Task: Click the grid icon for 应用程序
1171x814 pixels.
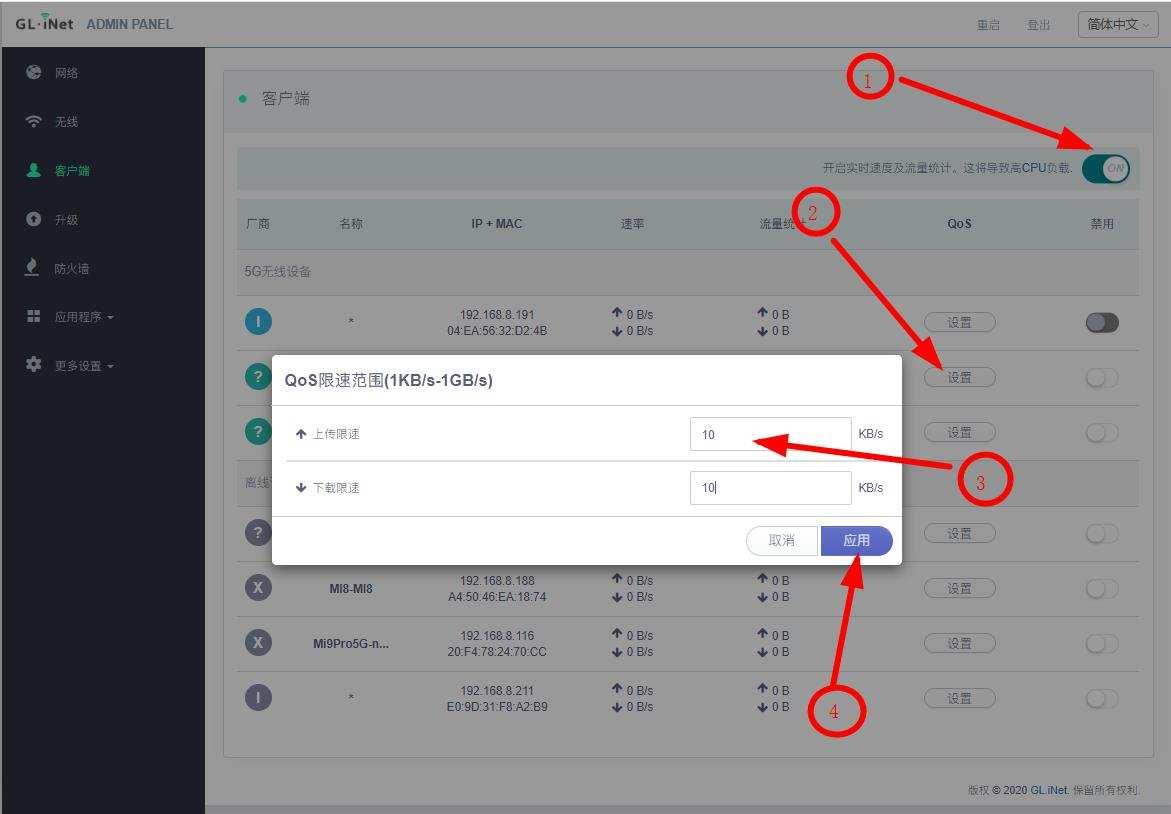Action: click(x=34, y=317)
